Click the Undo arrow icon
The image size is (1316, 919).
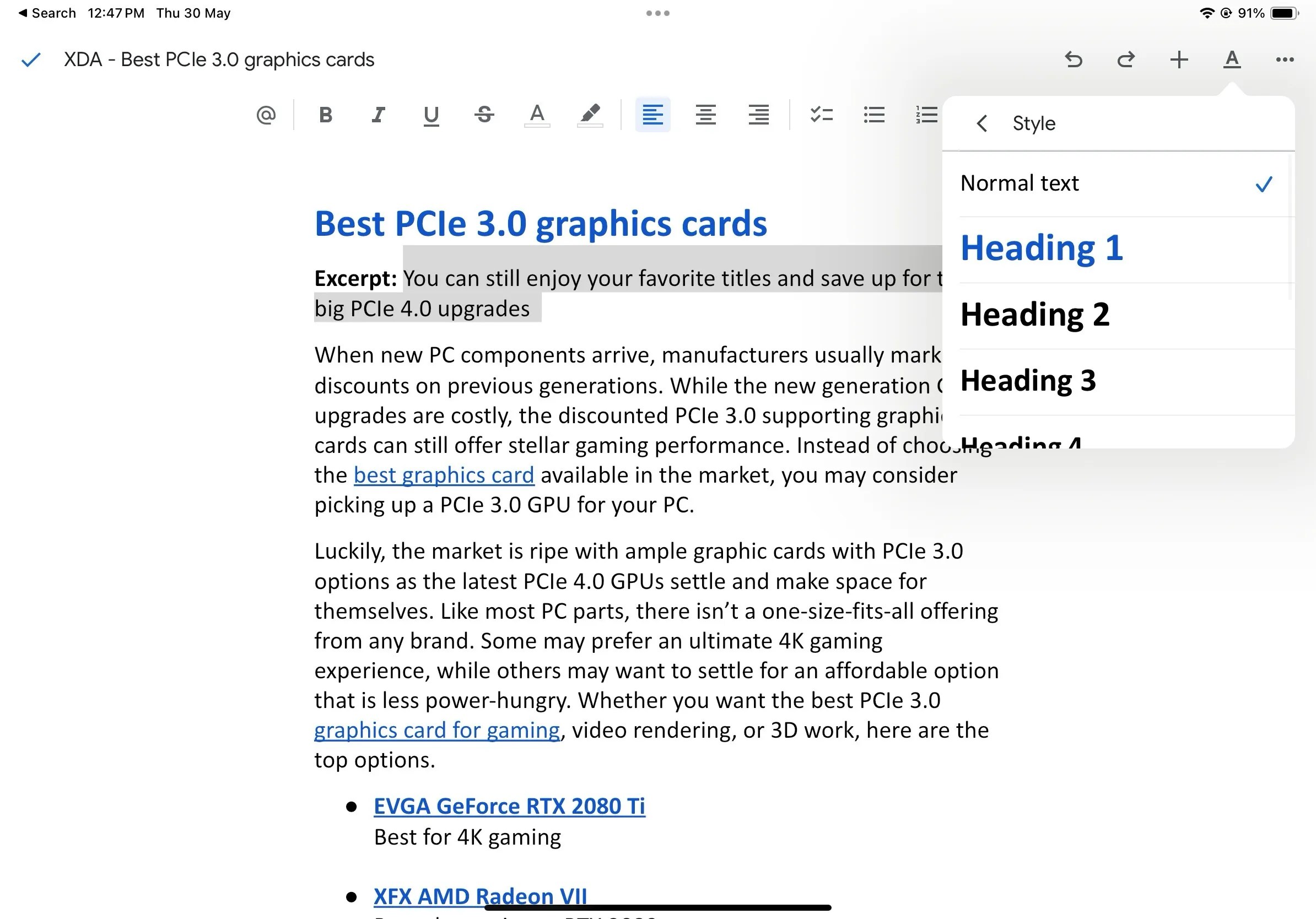click(x=1073, y=60)
